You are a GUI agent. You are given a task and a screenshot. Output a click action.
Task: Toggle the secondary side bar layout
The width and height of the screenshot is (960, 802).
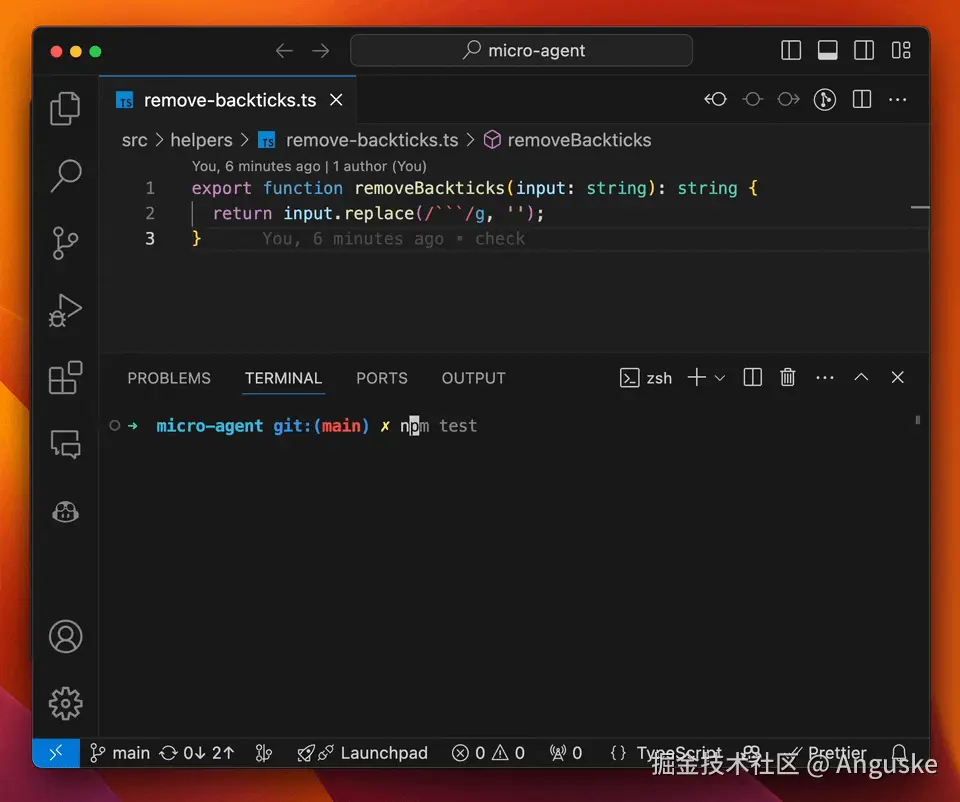click(864, 50)
